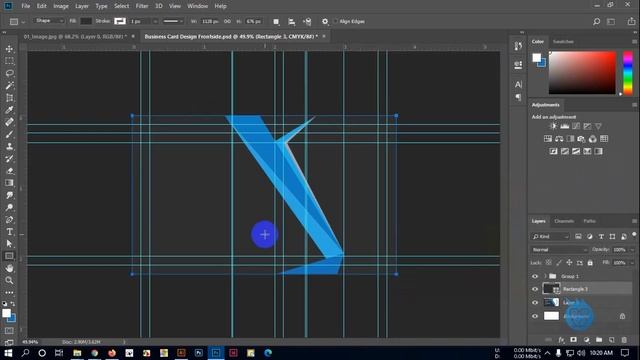This screenshot has width=640, height=360.
Task: Select the Horizontal Type tool
Action: point(9,232)
